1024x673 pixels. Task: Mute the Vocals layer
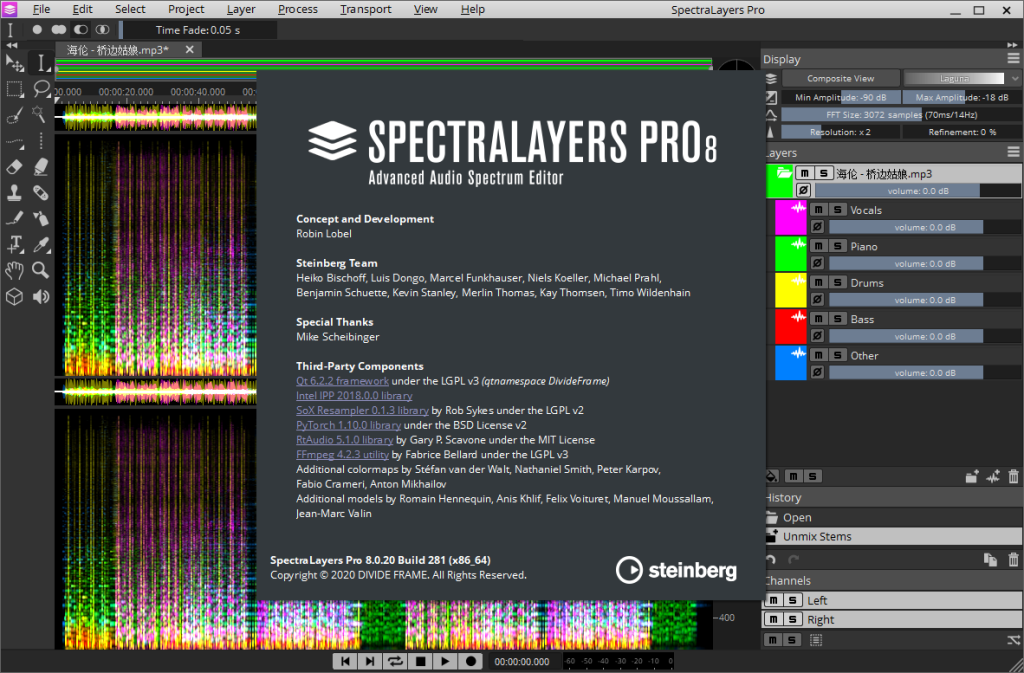tap(818, 210)
